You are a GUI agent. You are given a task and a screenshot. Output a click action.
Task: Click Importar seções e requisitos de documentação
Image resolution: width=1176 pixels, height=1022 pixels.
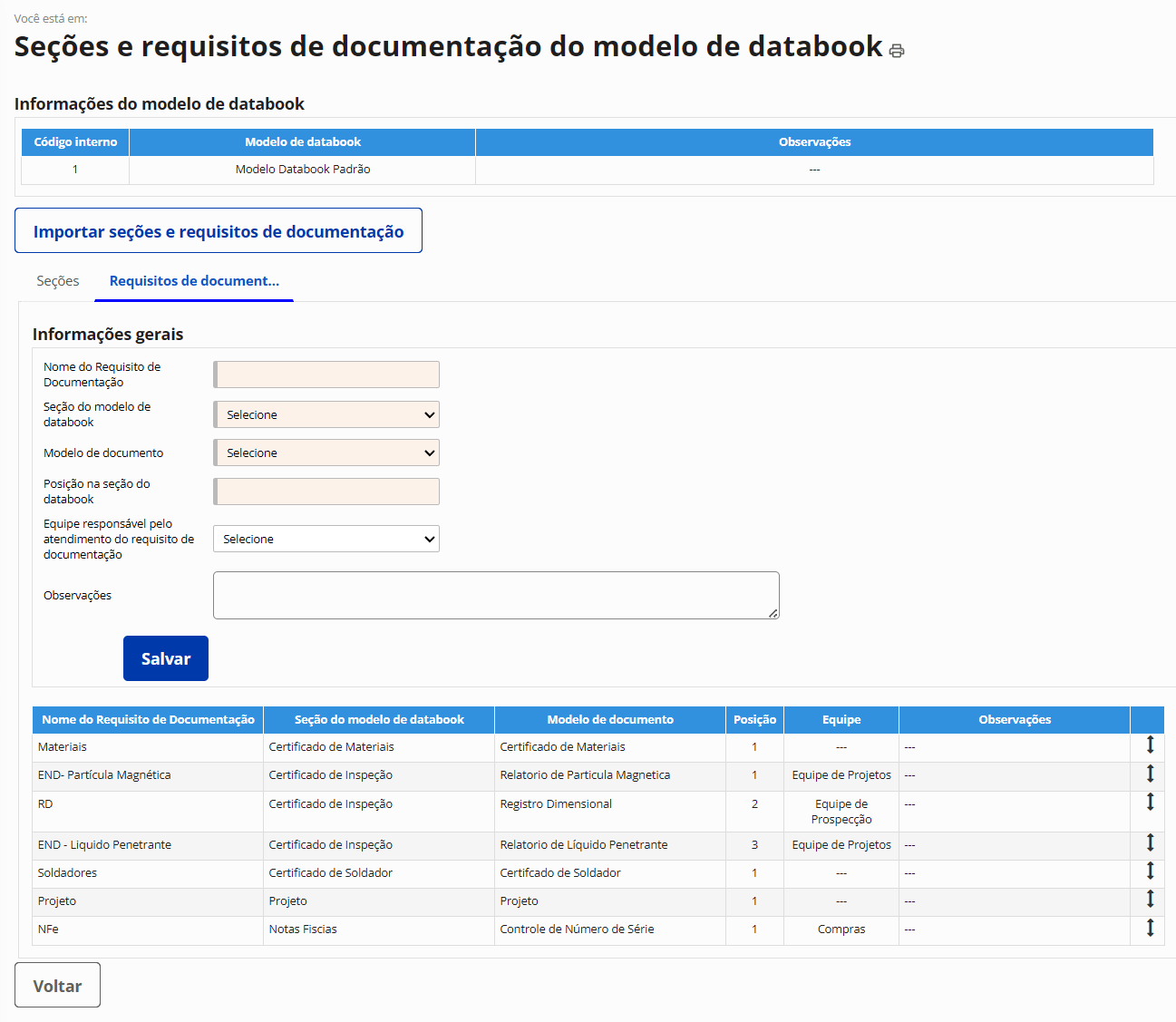pyautogui.click(x=219, y=231)
